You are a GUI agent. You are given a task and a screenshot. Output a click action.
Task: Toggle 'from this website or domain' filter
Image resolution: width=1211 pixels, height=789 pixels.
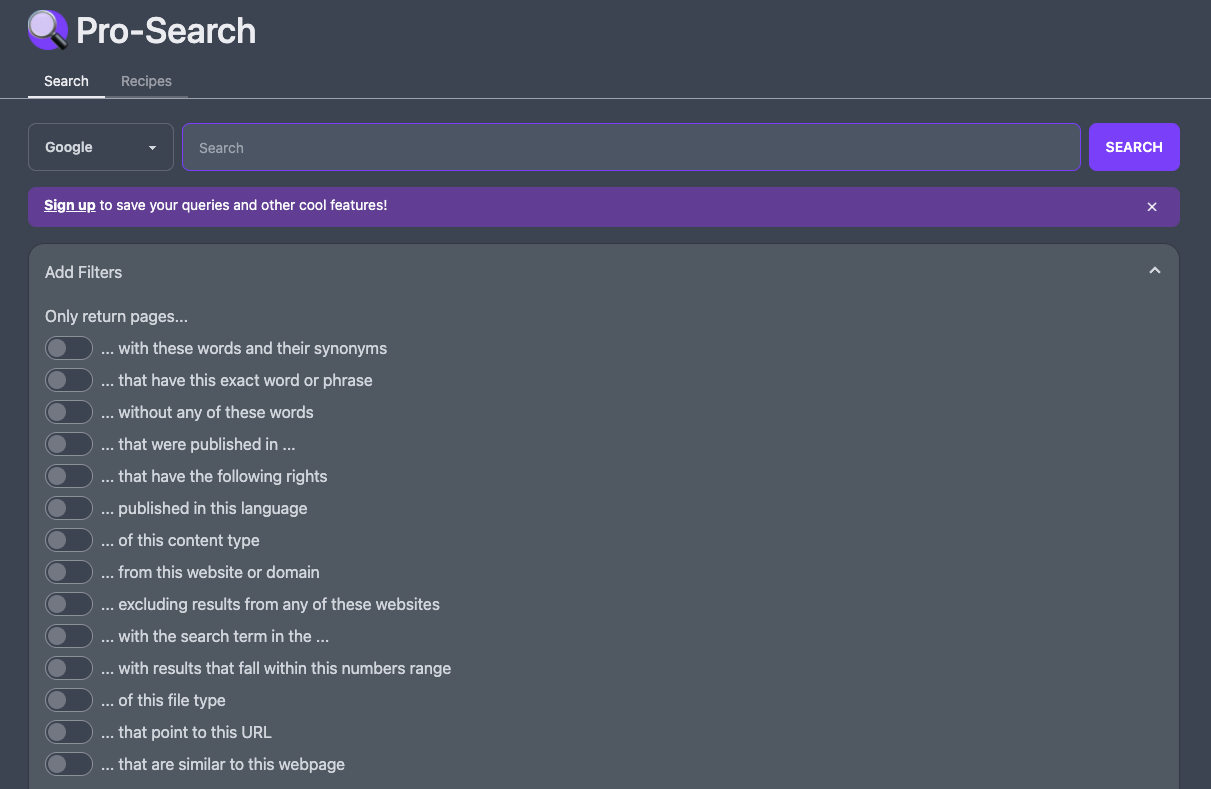(x=68, y=571)
